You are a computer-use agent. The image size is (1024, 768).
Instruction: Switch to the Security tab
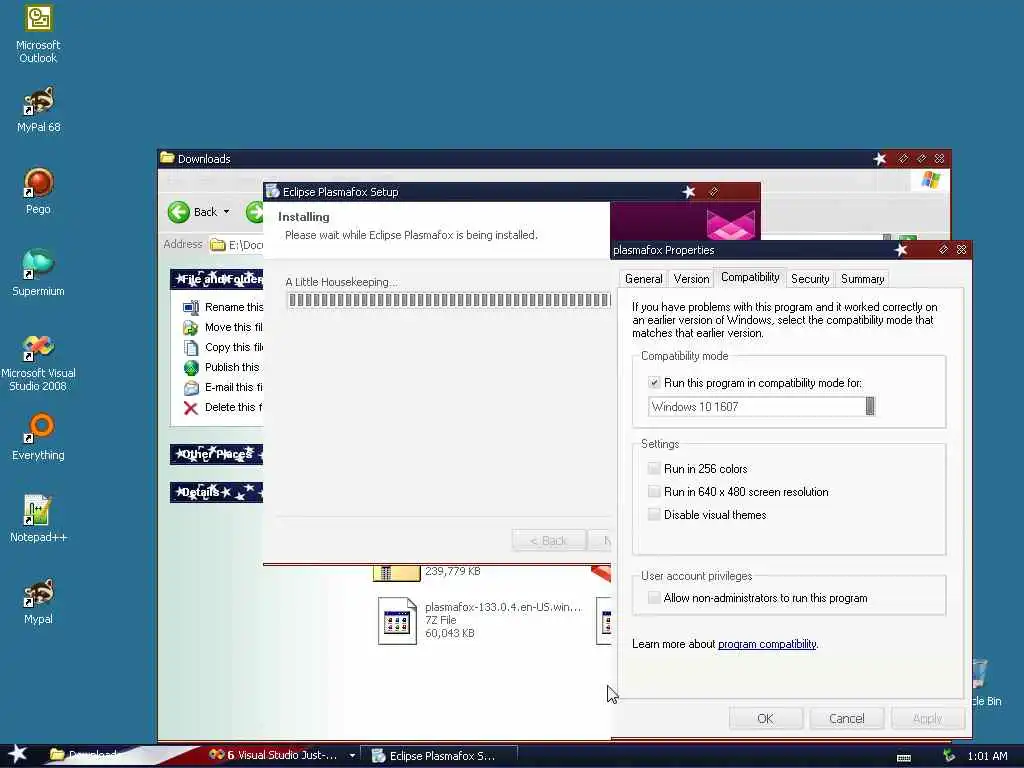[810, 279]
